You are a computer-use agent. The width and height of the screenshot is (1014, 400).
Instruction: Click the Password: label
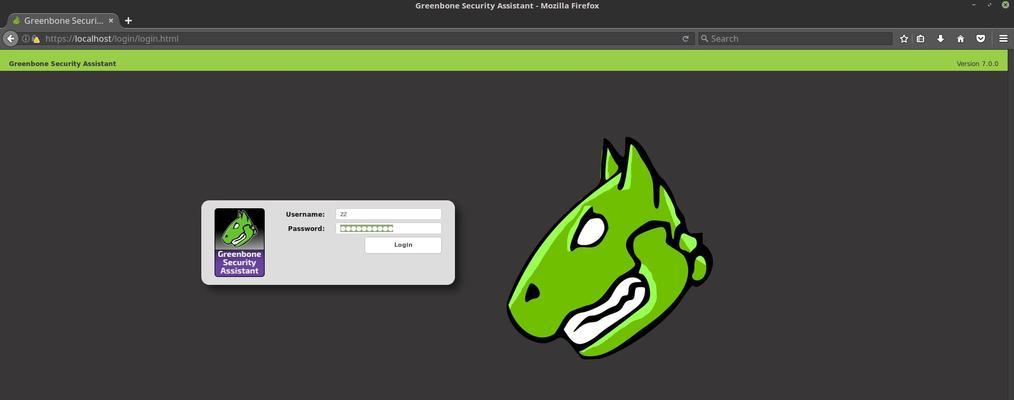(306, 229)
